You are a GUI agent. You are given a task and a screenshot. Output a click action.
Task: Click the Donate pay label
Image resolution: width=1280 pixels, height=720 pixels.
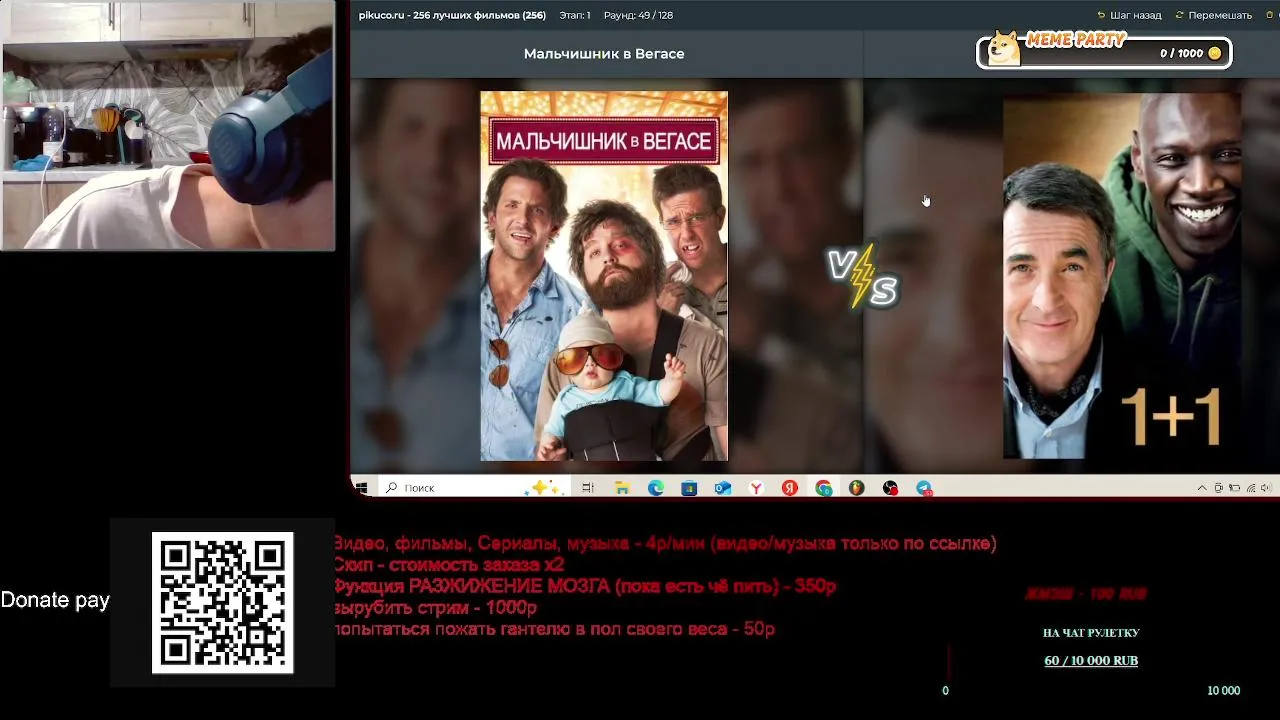click(x=55, y=600)
